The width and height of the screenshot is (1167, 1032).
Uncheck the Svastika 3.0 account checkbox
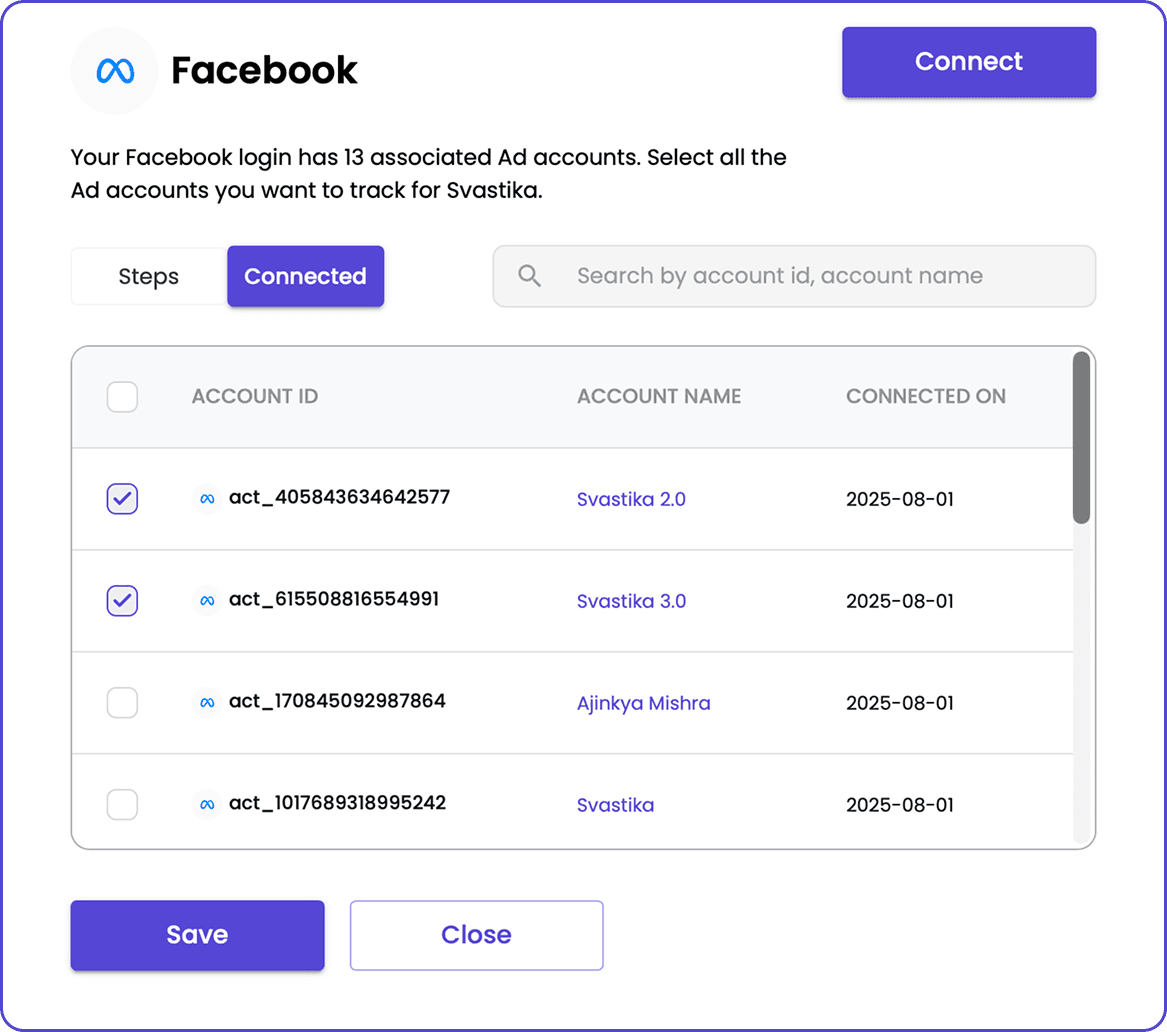click(122, 600)
